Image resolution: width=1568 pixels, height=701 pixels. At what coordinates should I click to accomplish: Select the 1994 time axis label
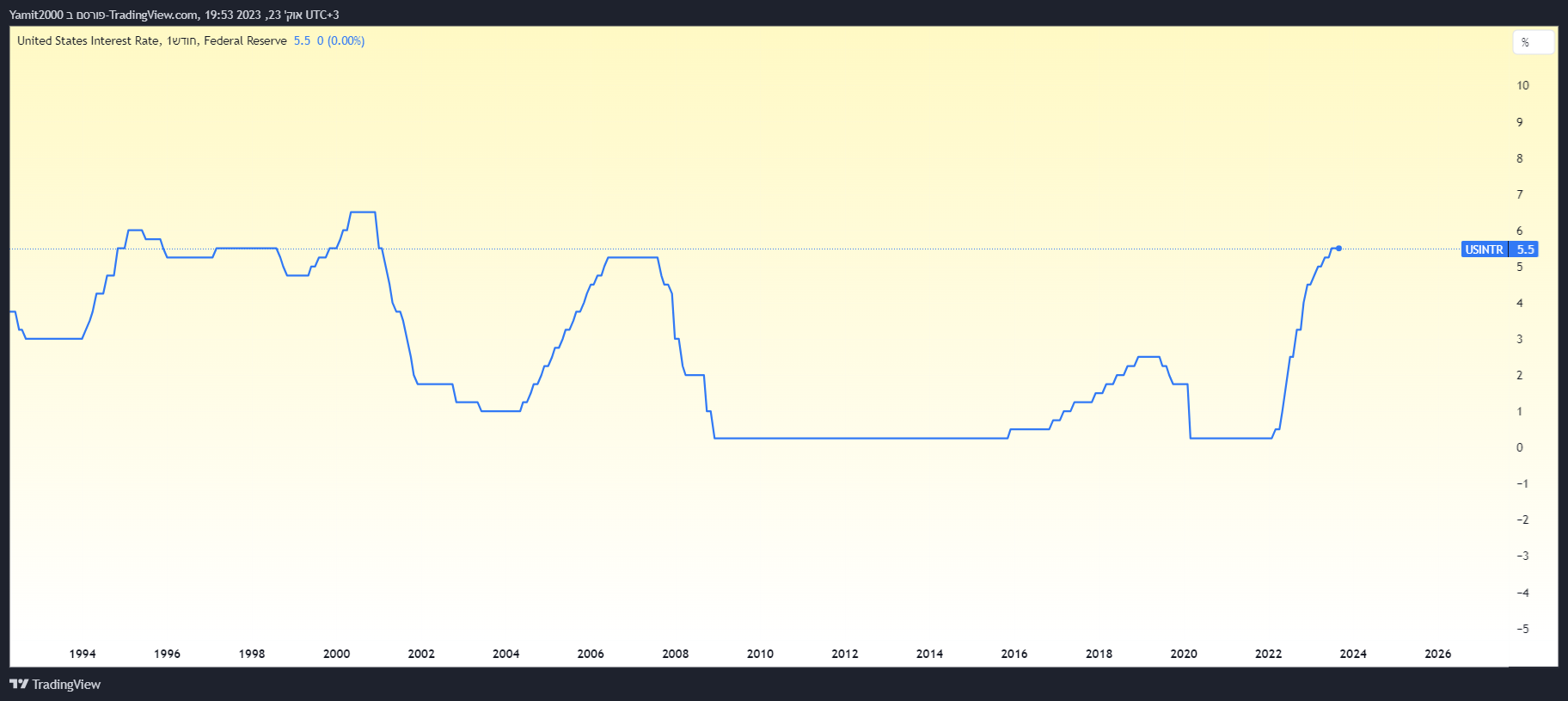tap(83, 654)
